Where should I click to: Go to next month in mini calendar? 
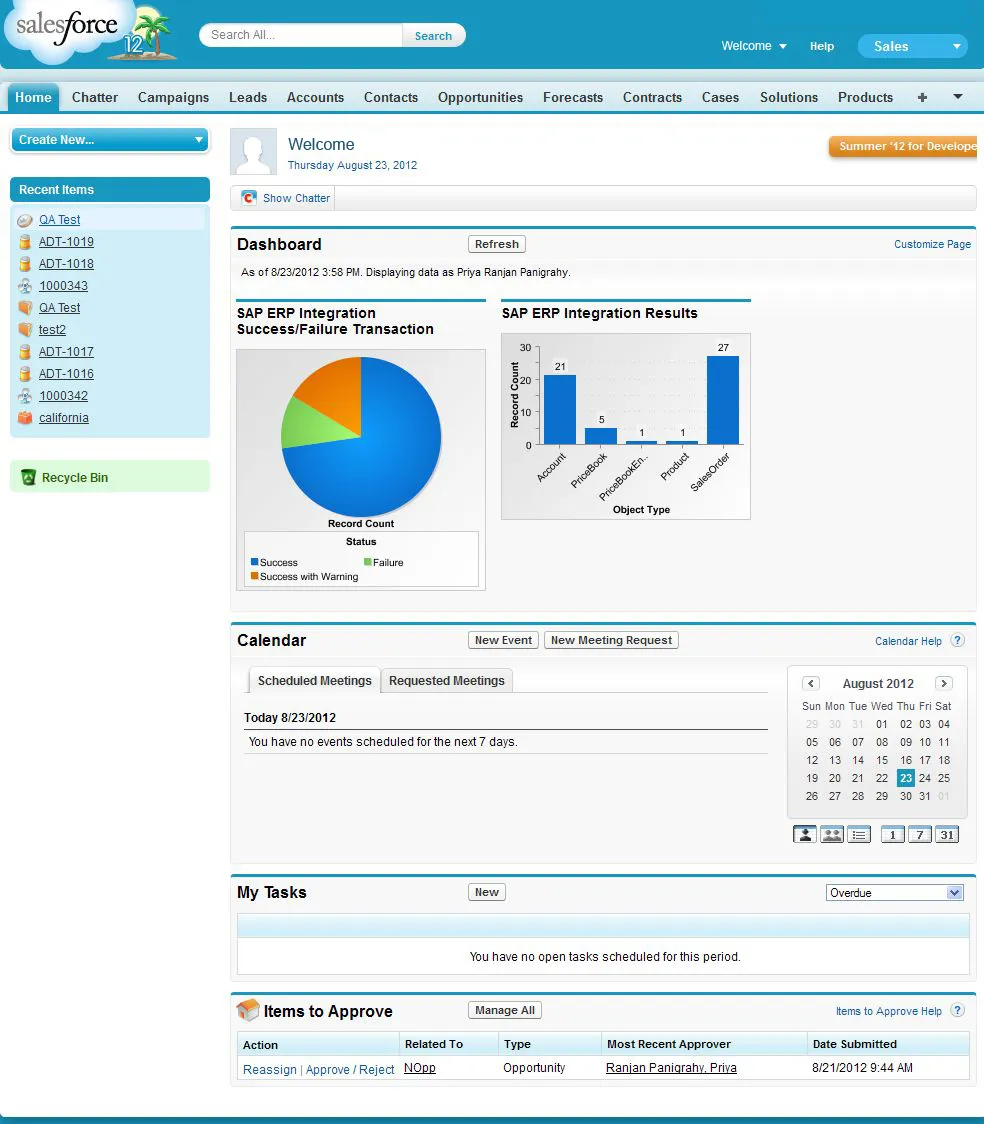(944, 684)
